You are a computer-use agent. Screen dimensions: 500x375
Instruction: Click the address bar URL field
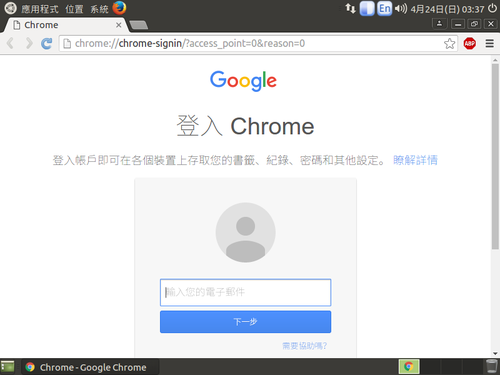point(258,43)
